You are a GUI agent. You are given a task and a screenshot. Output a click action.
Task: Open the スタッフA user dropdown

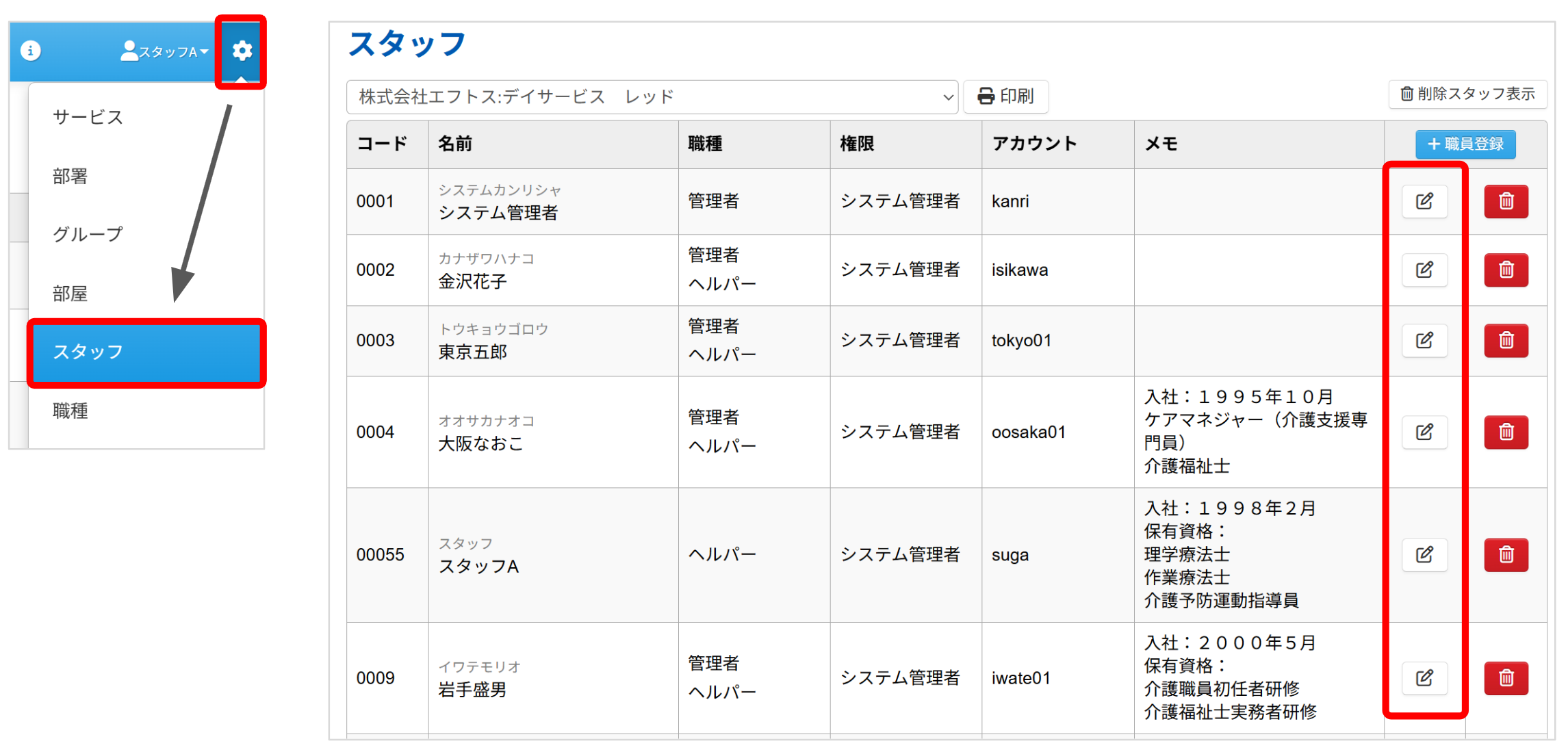click(165, 51)
